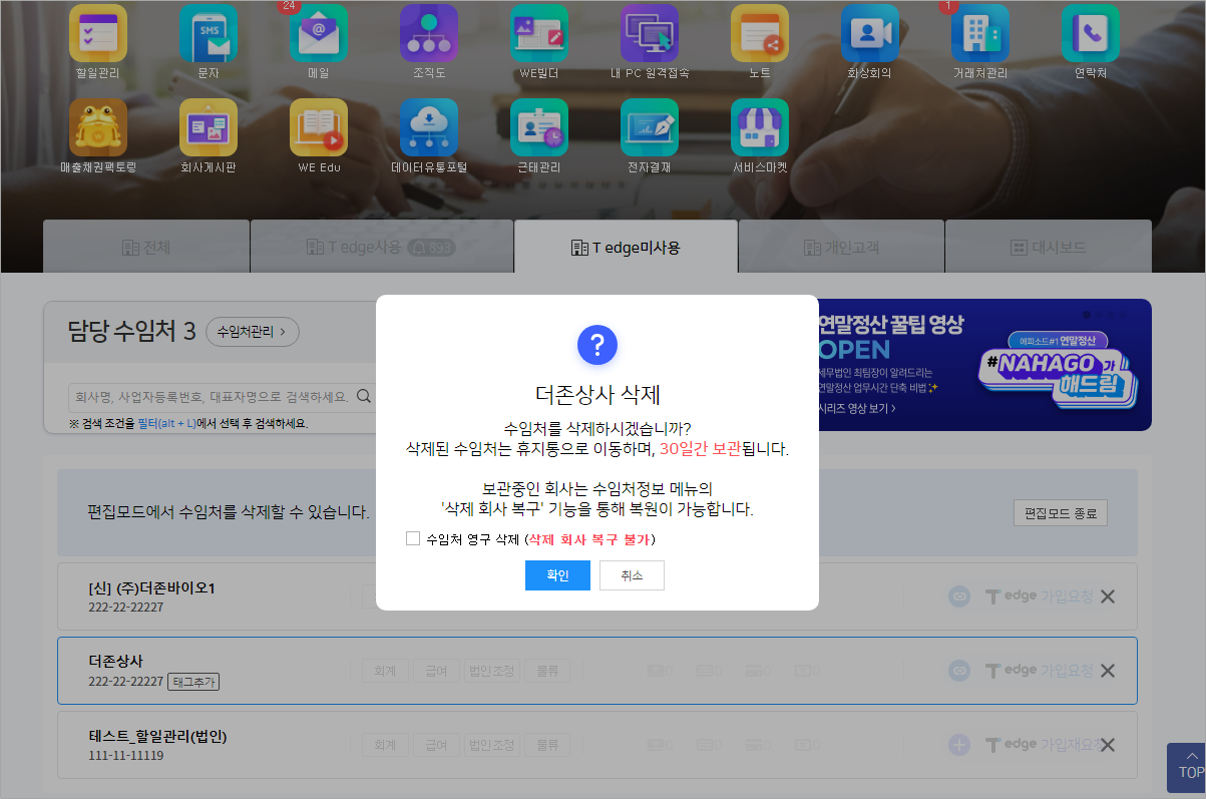Open the 메일 app icon
Image resolution: width=1206 pixels, height=799 pixels.
(318, 34)
